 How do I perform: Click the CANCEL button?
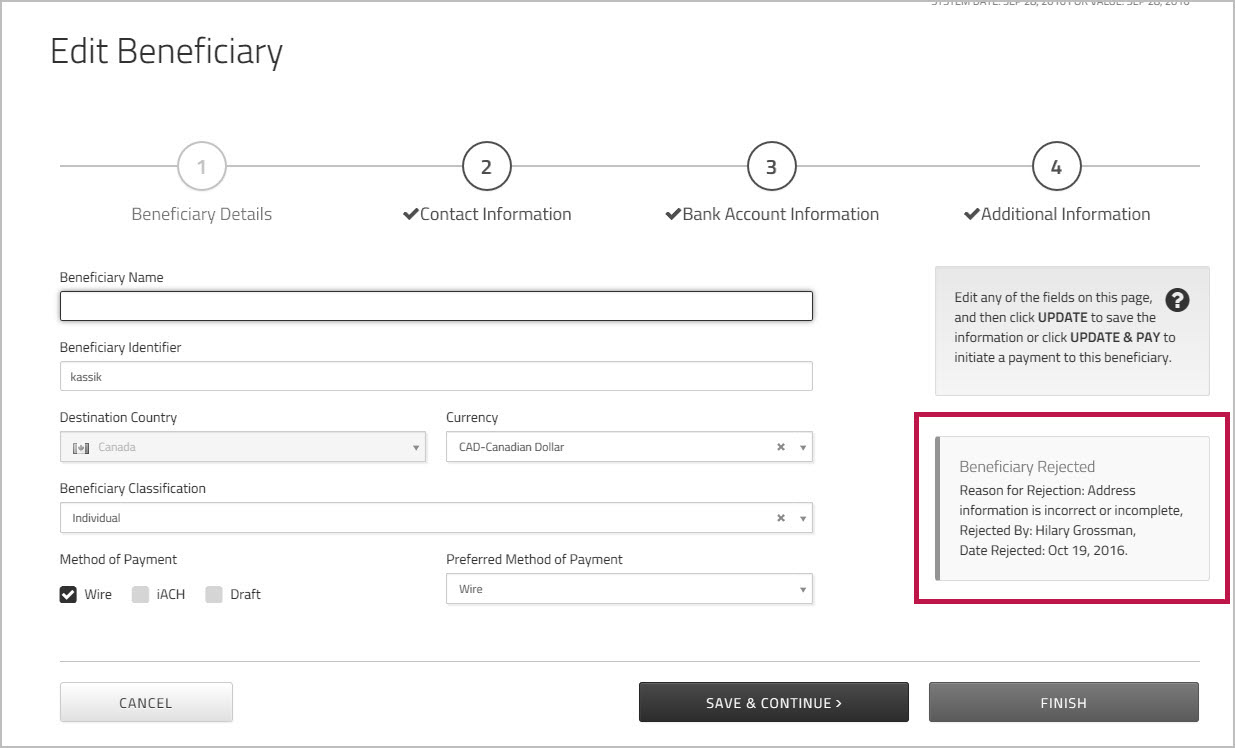[146, 701]
